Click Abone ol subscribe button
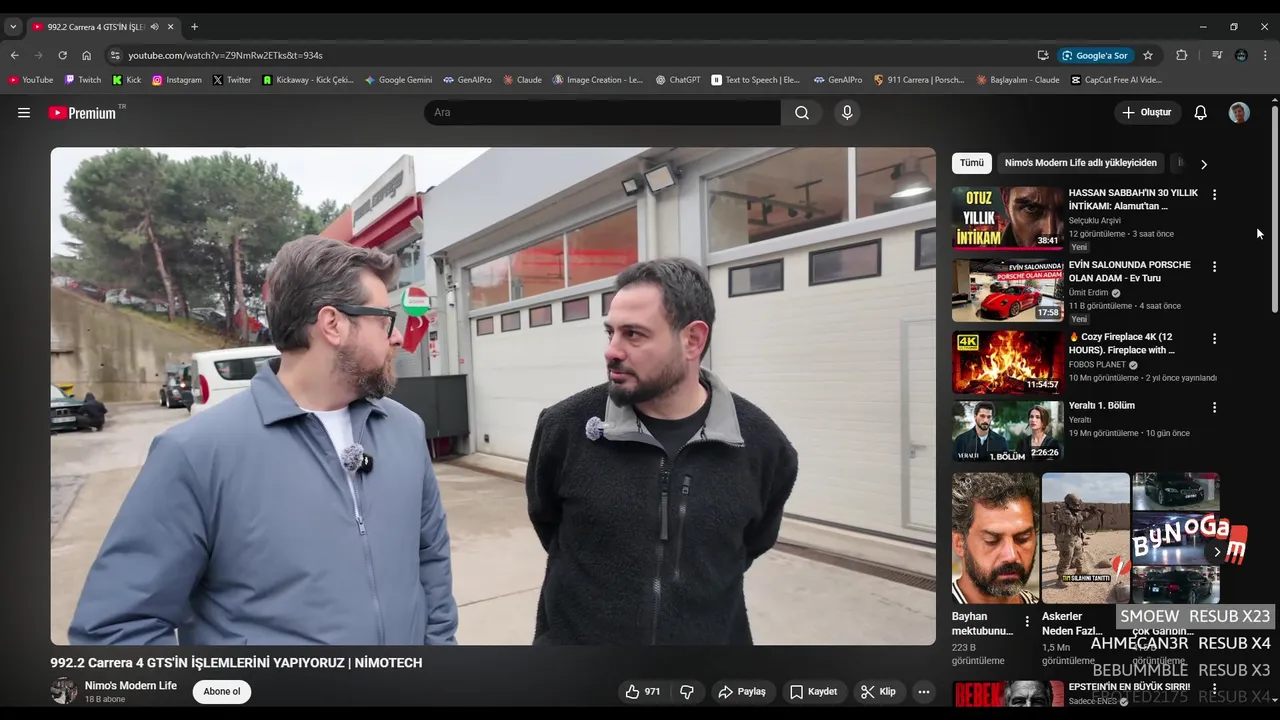This screenshot has width=1280, height=720. click(x=222, y=692)
